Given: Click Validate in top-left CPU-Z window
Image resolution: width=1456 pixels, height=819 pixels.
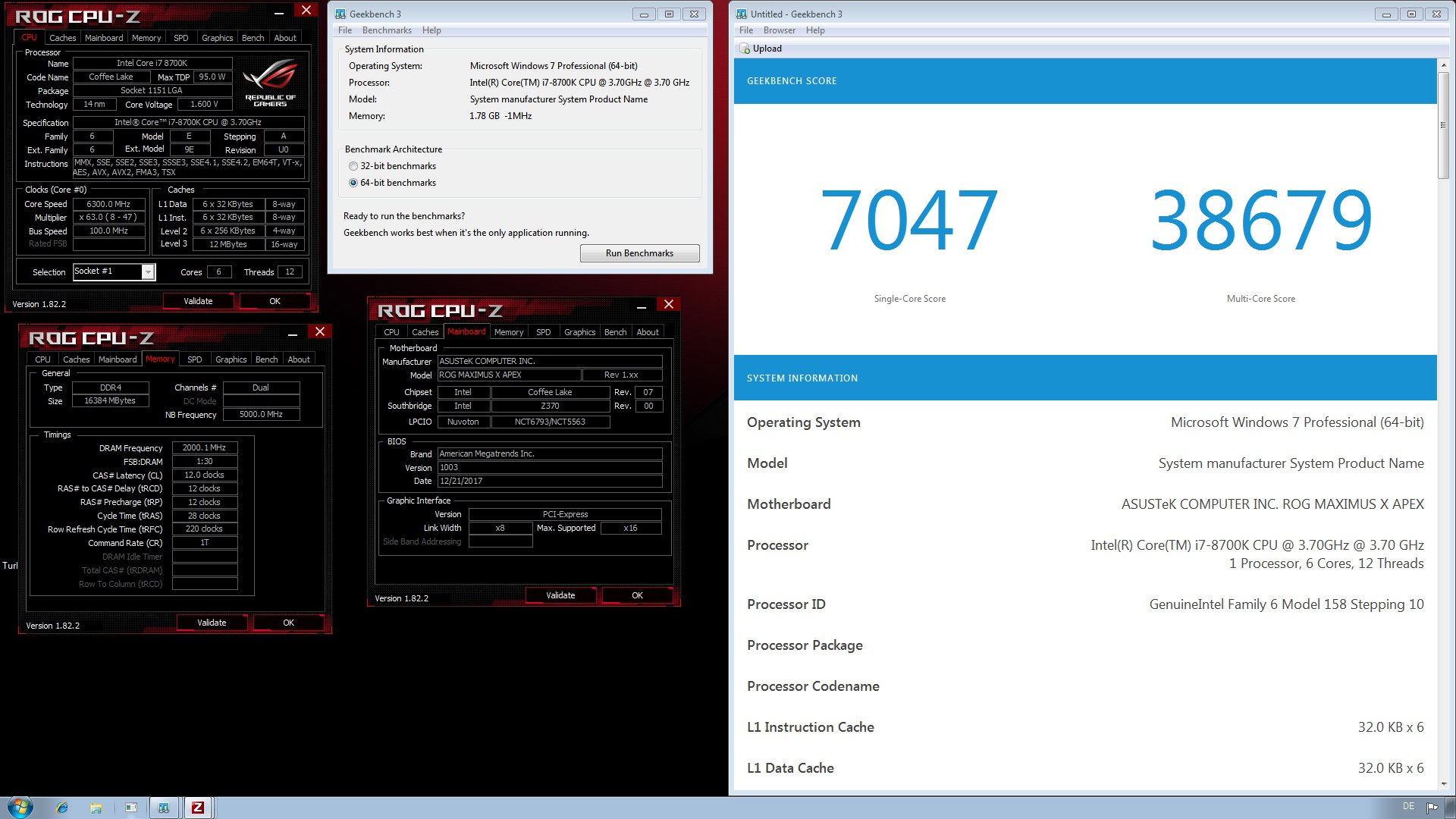Looking at the screenshot, I should (198, 301).
